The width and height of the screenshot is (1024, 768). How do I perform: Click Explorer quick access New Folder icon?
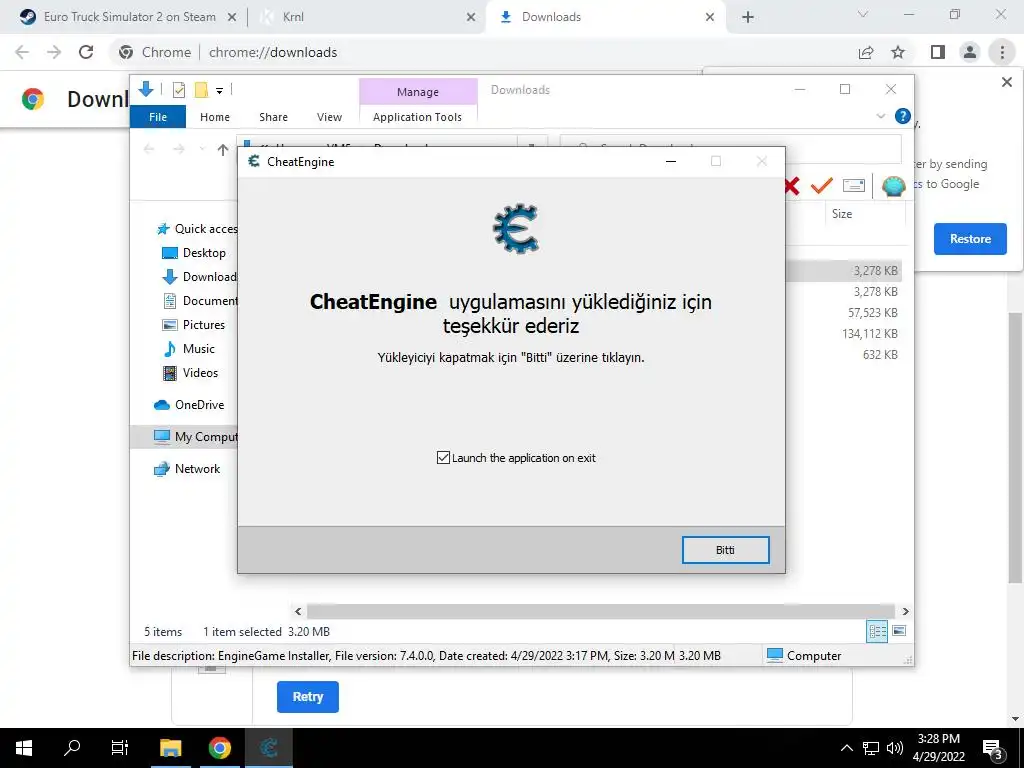tap(201, 90)
